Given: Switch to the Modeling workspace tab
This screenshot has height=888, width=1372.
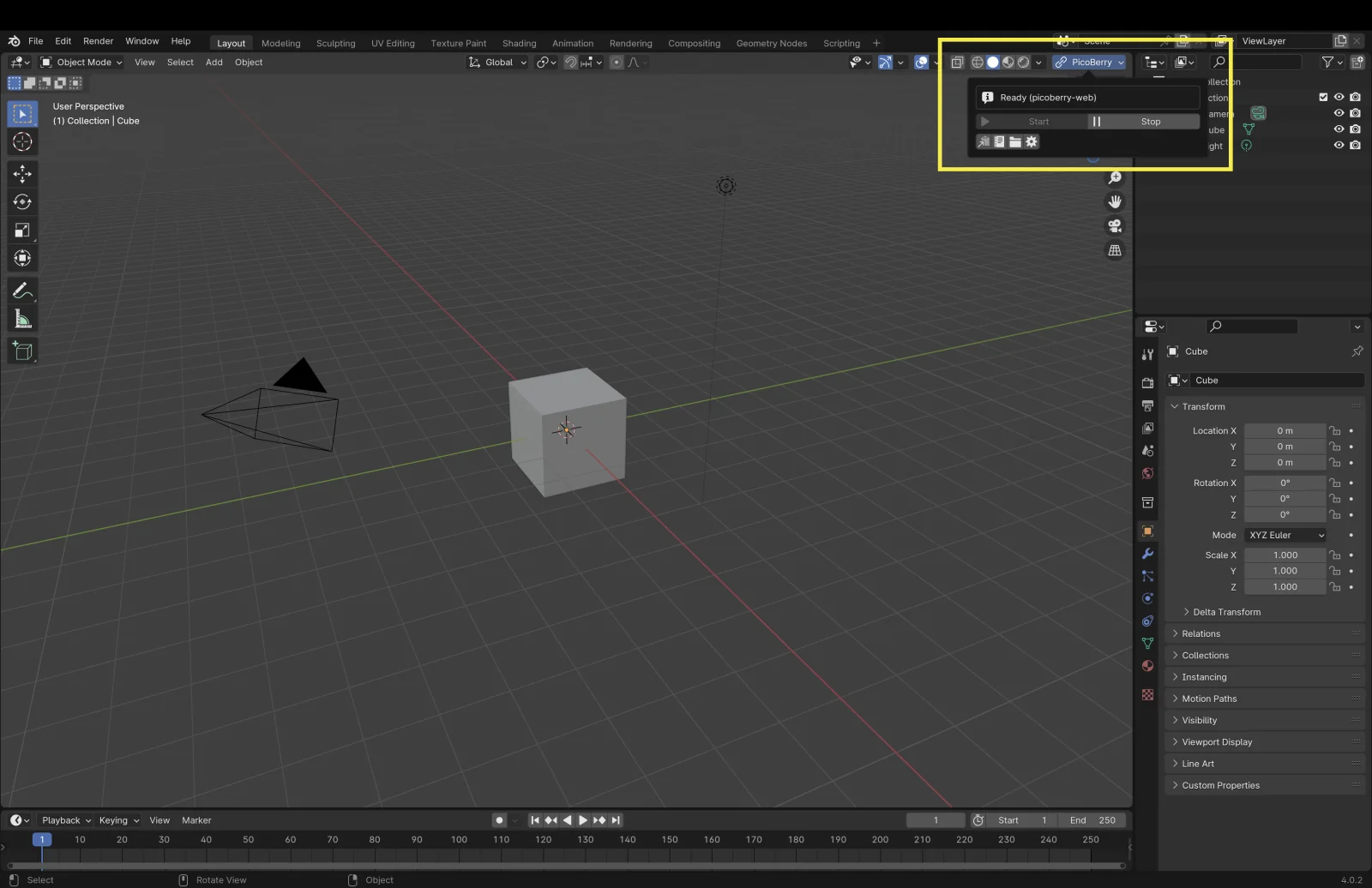Looking at the screenshot, I should click(280, 43).
